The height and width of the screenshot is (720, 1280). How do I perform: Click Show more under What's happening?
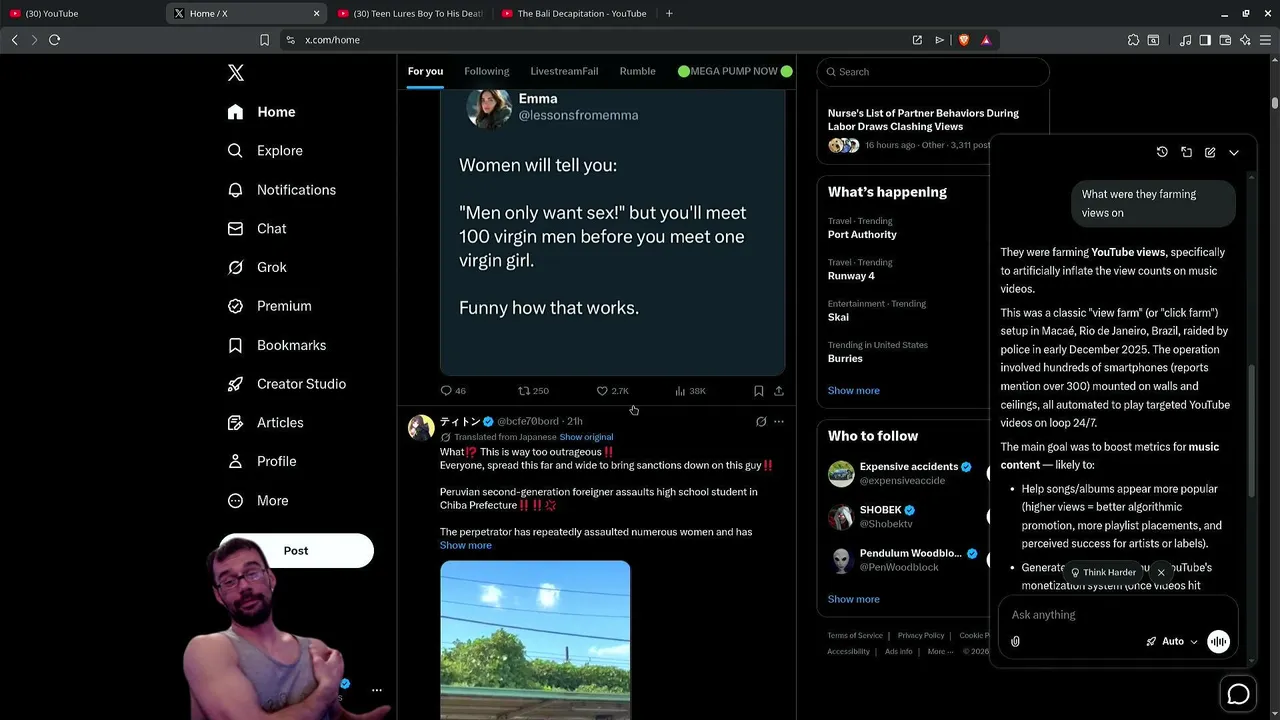pyautogui.click(x=853, y=391)
